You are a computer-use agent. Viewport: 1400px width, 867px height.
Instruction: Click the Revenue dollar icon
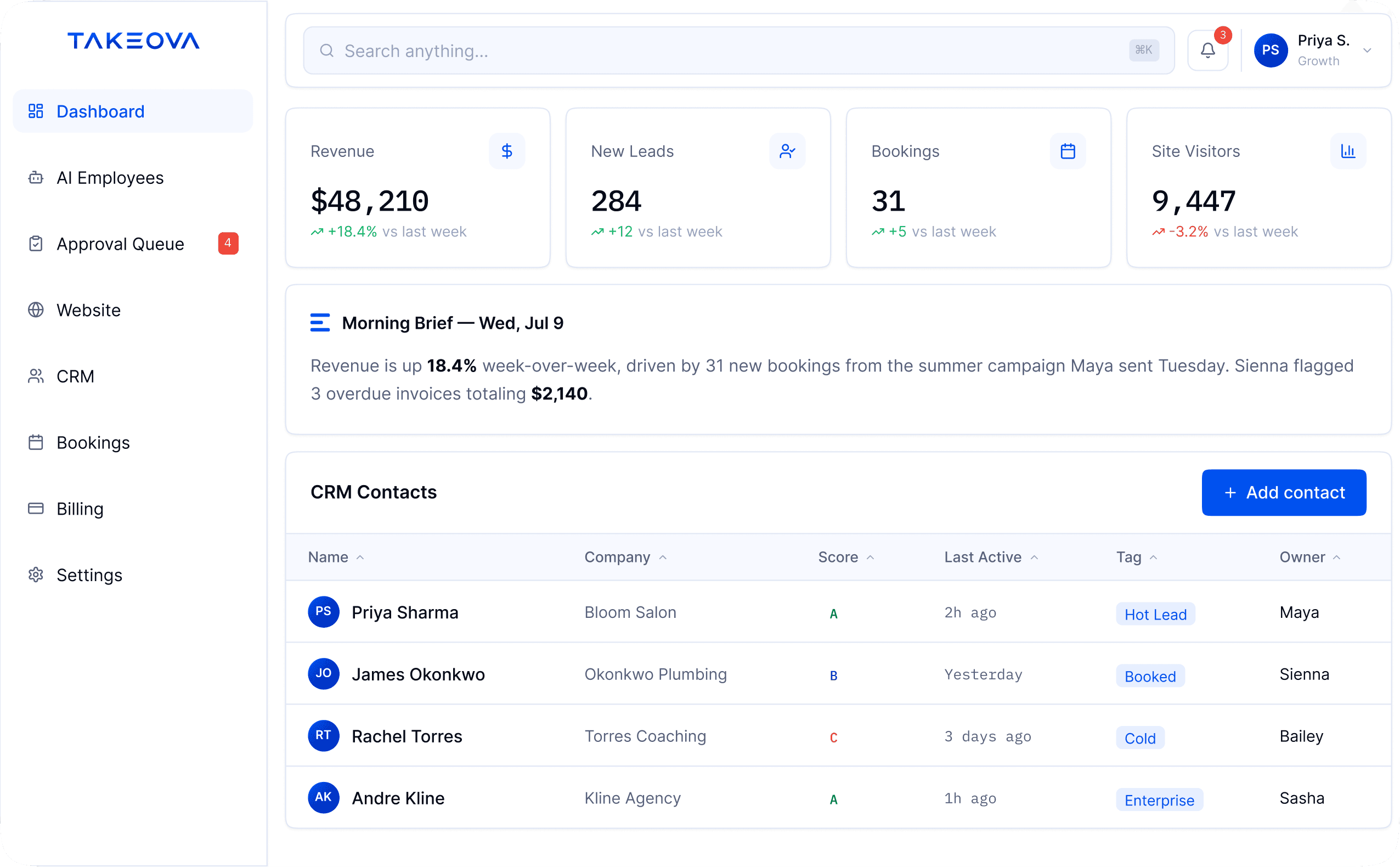pyautogui.click(x=507, y=151)
